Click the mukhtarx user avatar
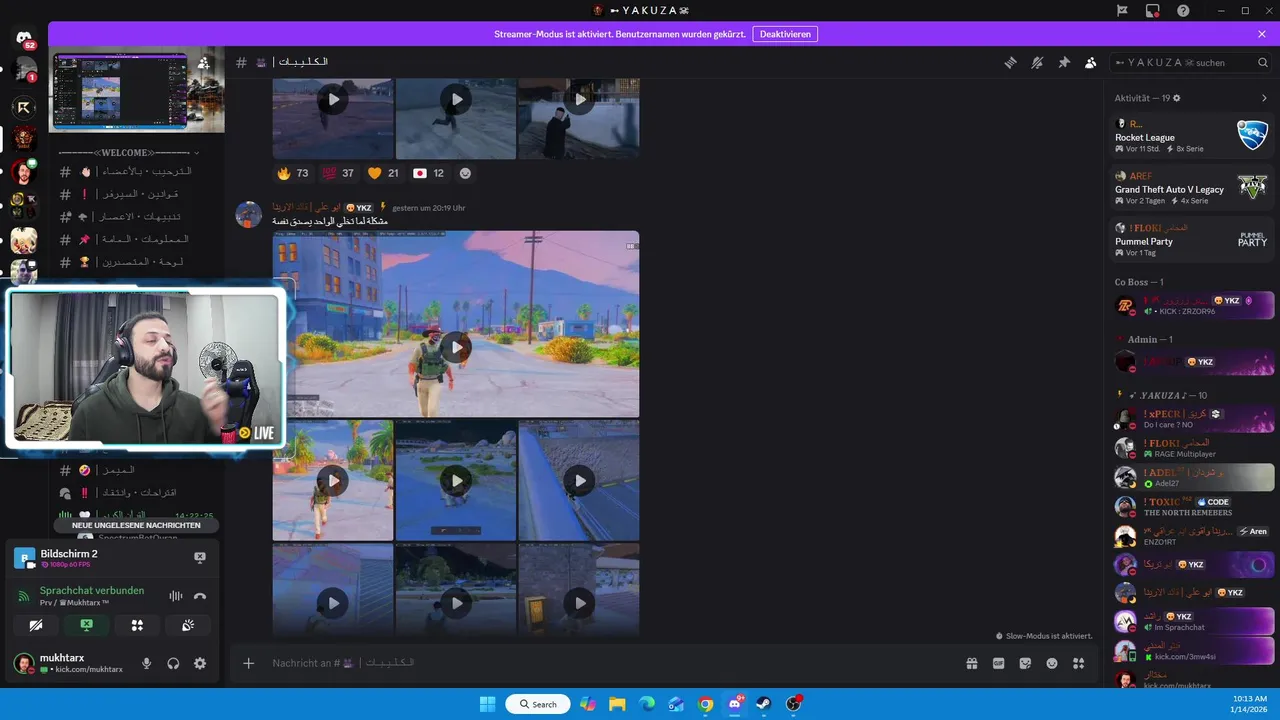The image size is (1280, 720). click(23, 663)
